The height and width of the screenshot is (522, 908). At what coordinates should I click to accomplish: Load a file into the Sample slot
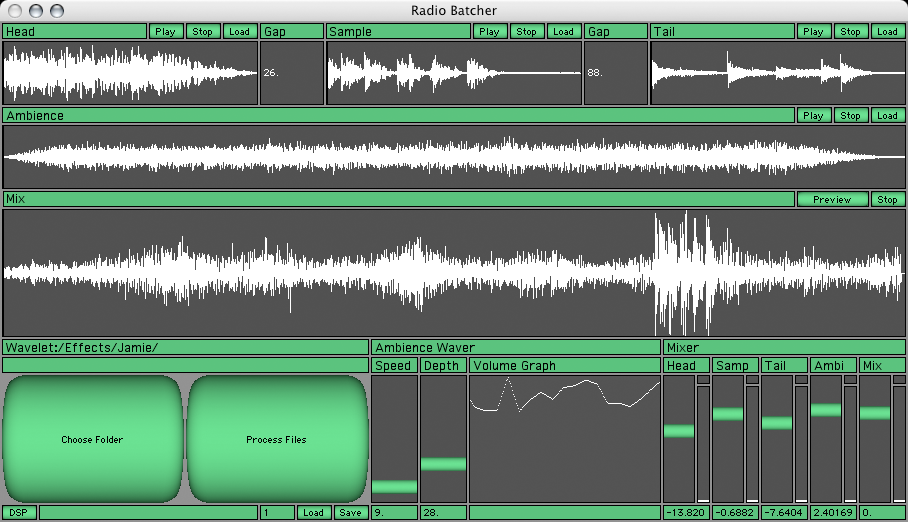[563, 31]
